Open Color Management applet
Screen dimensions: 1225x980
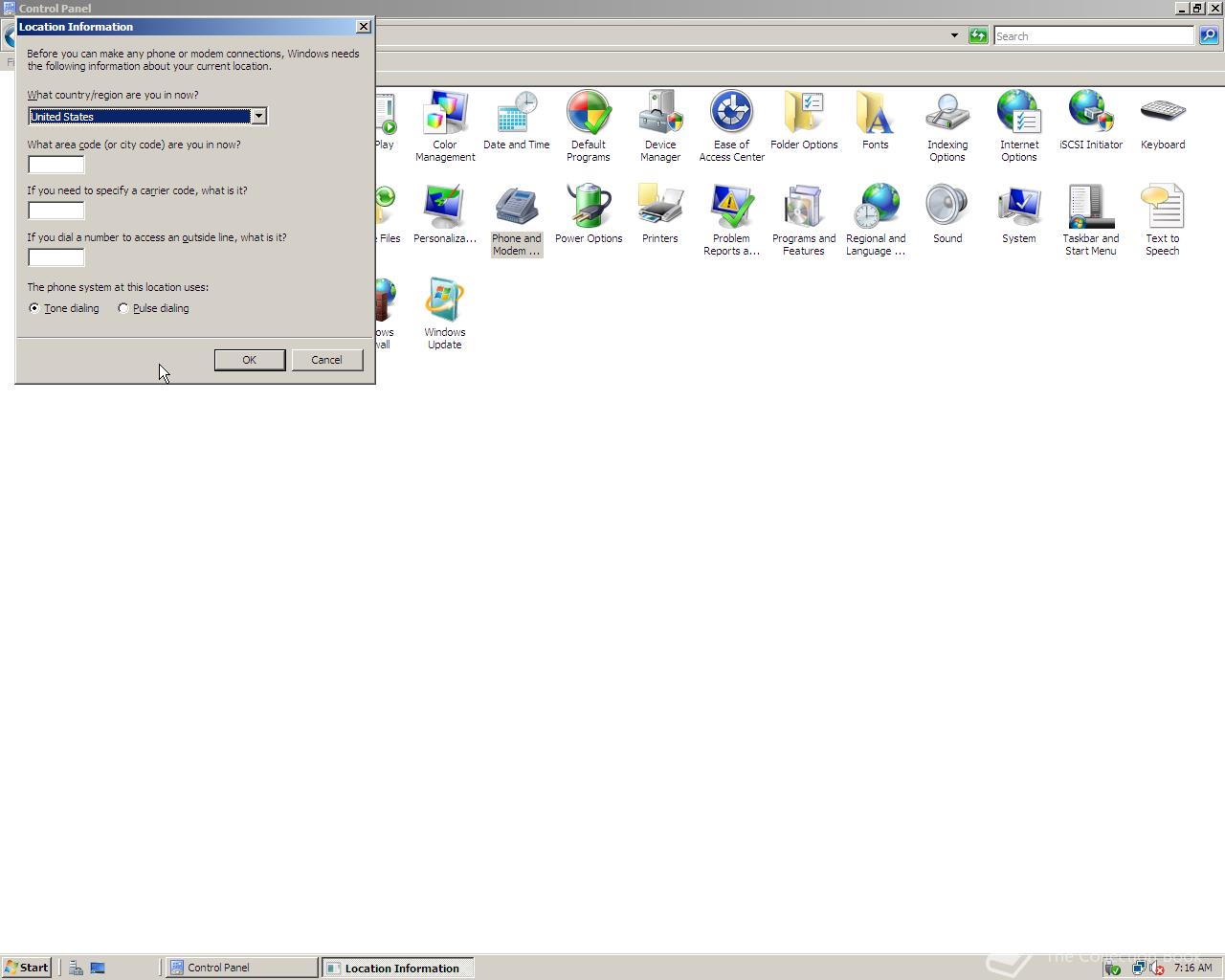pyautogui.click(x=445, y=126)
